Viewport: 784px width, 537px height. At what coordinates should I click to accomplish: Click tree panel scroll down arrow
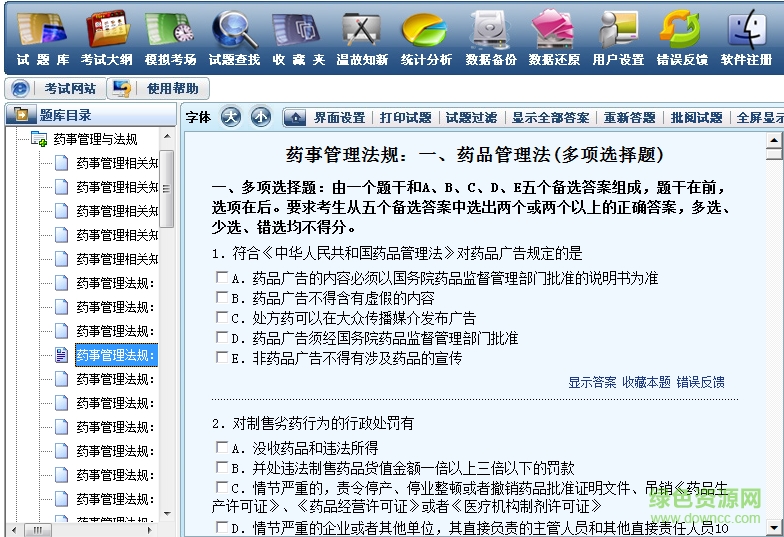[167, 514]
